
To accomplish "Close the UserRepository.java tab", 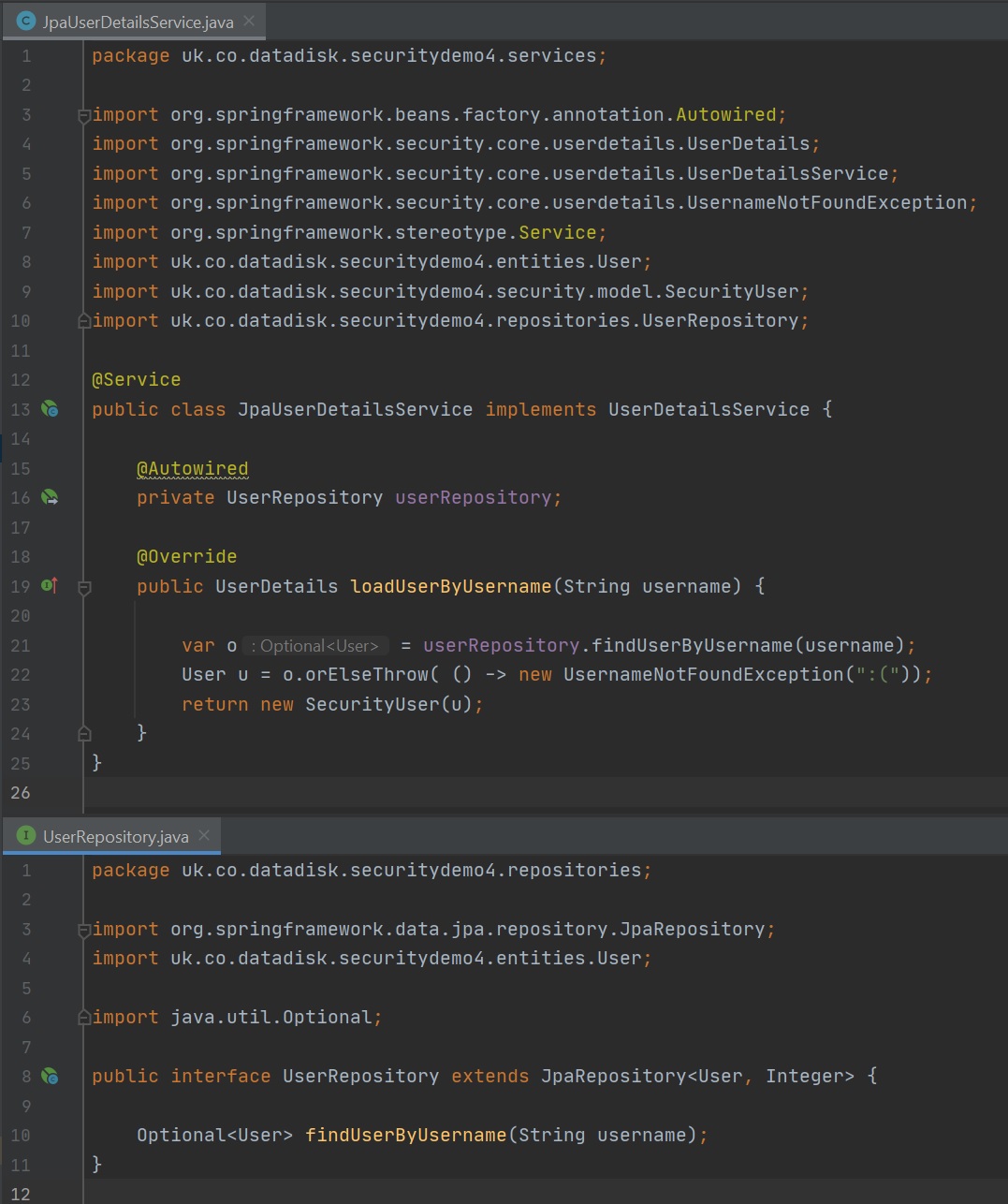I will 204,835.
